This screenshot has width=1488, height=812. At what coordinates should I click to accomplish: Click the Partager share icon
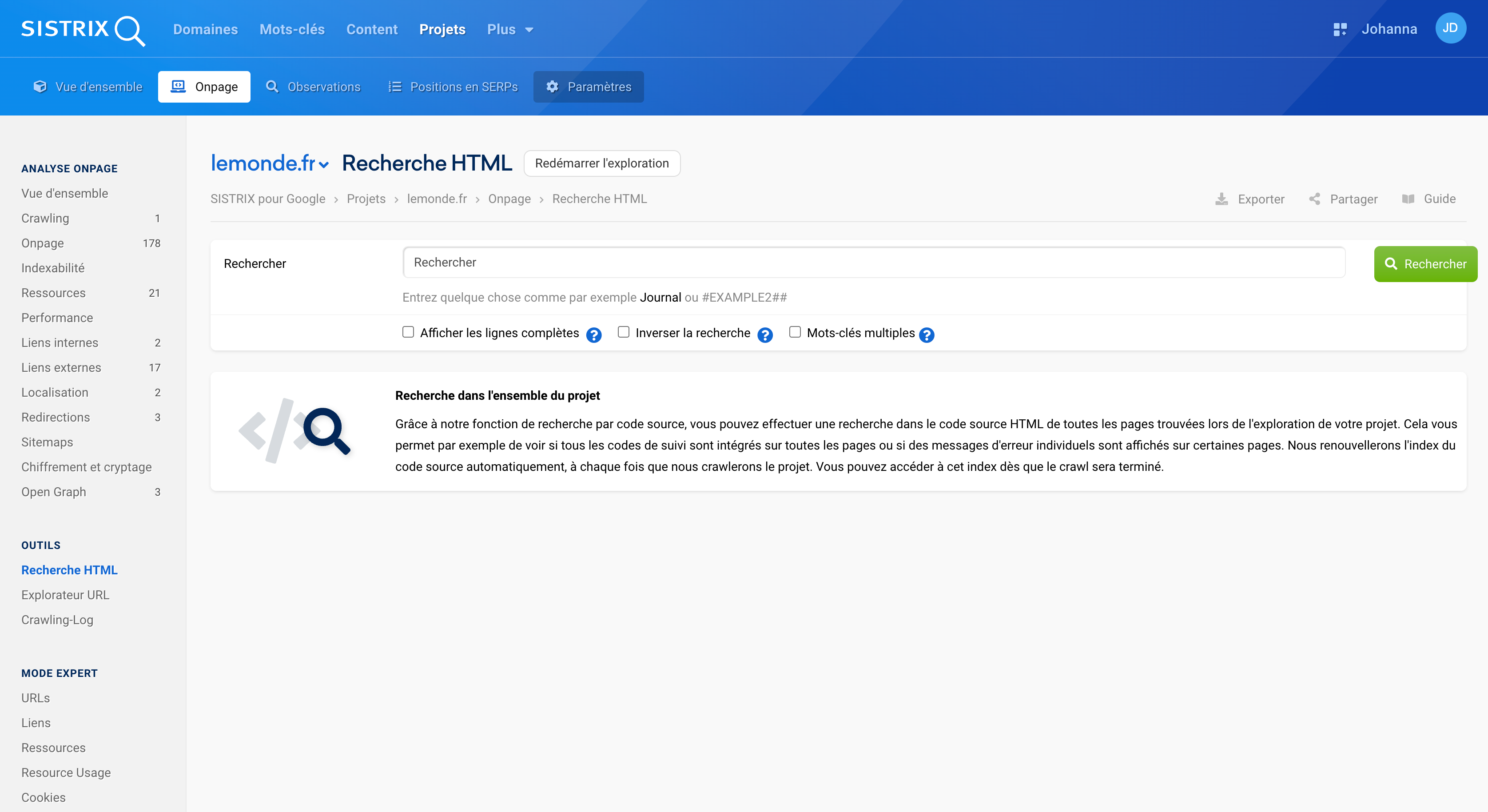pos(1314,199)
